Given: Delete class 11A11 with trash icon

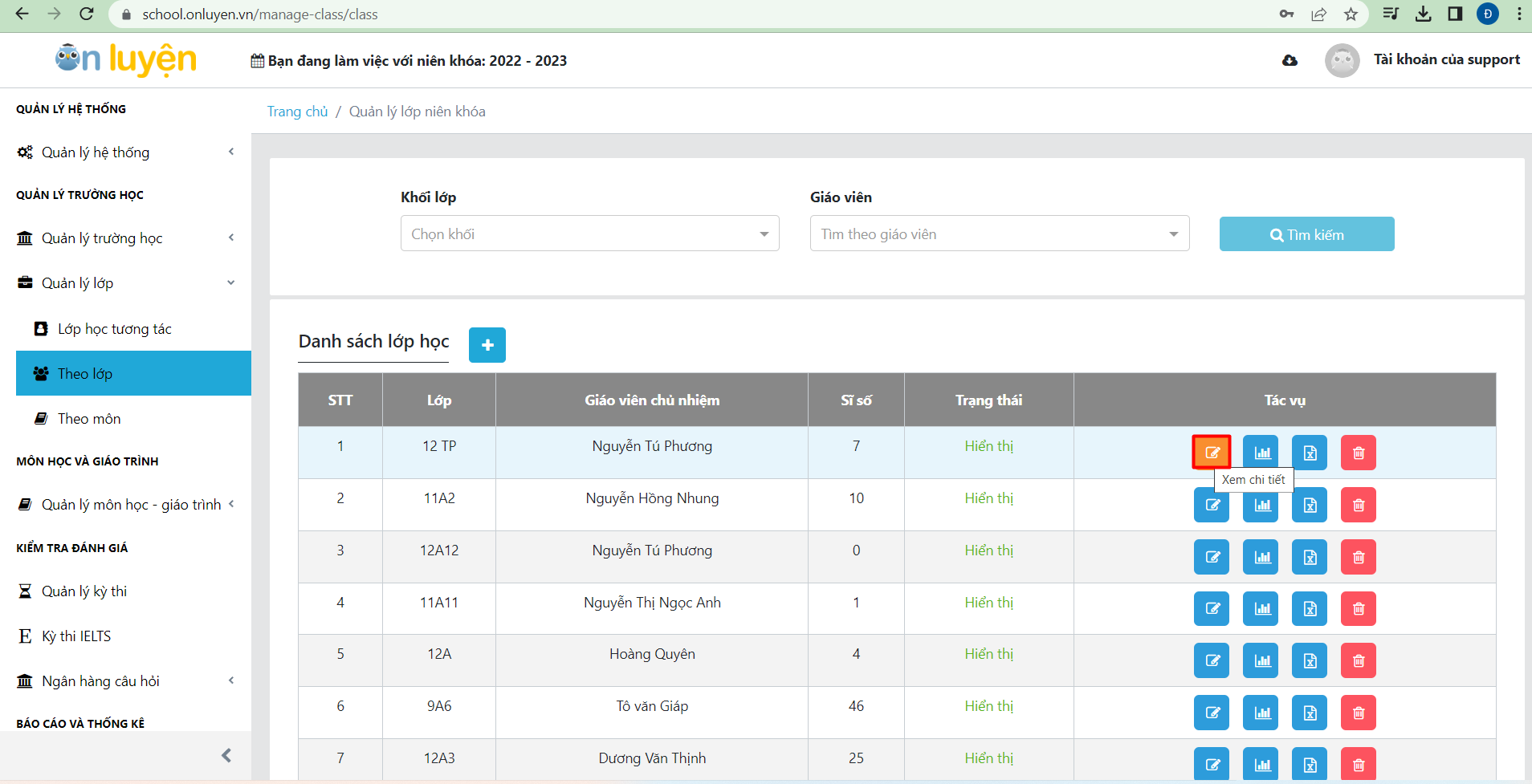Looking at the screenshot, I should coord(1359,609).
